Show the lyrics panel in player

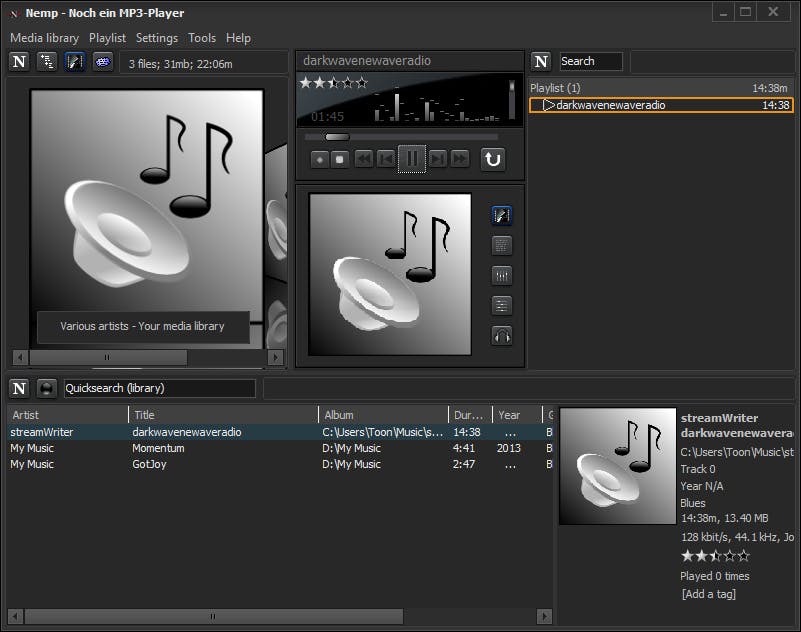coord(502,245)
